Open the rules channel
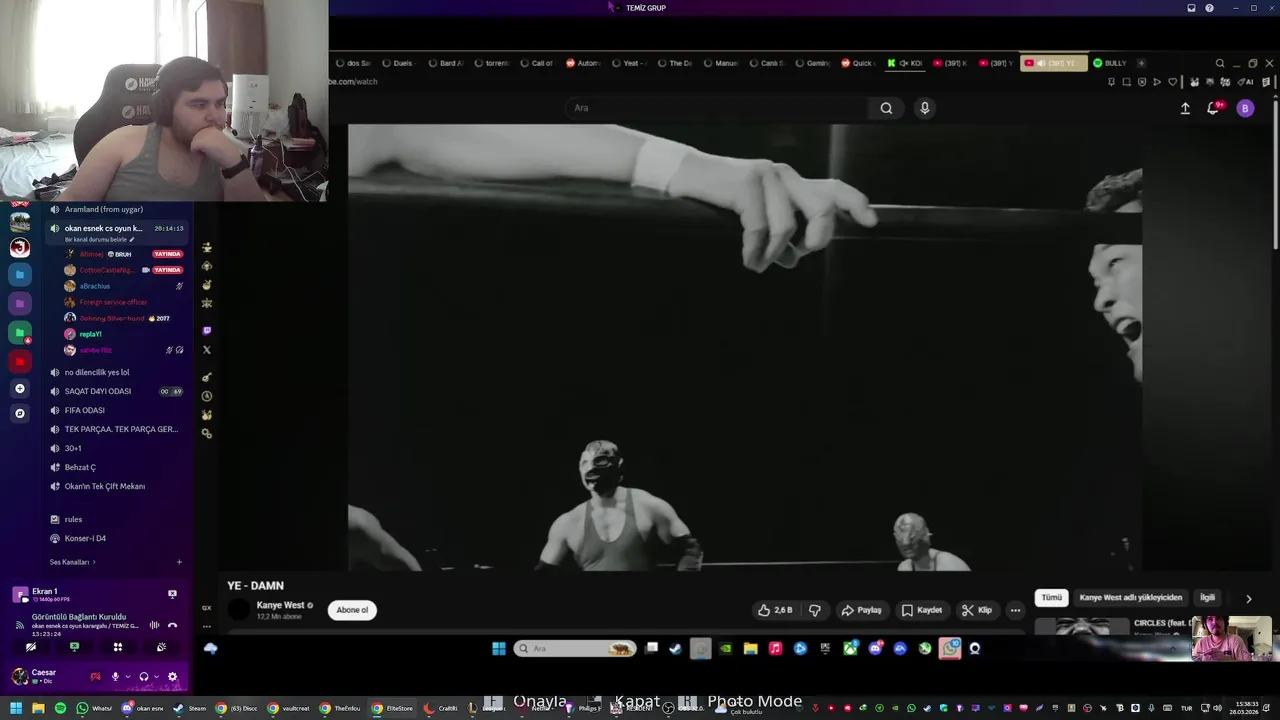1280x720 pixels. [x=116, y=519]
